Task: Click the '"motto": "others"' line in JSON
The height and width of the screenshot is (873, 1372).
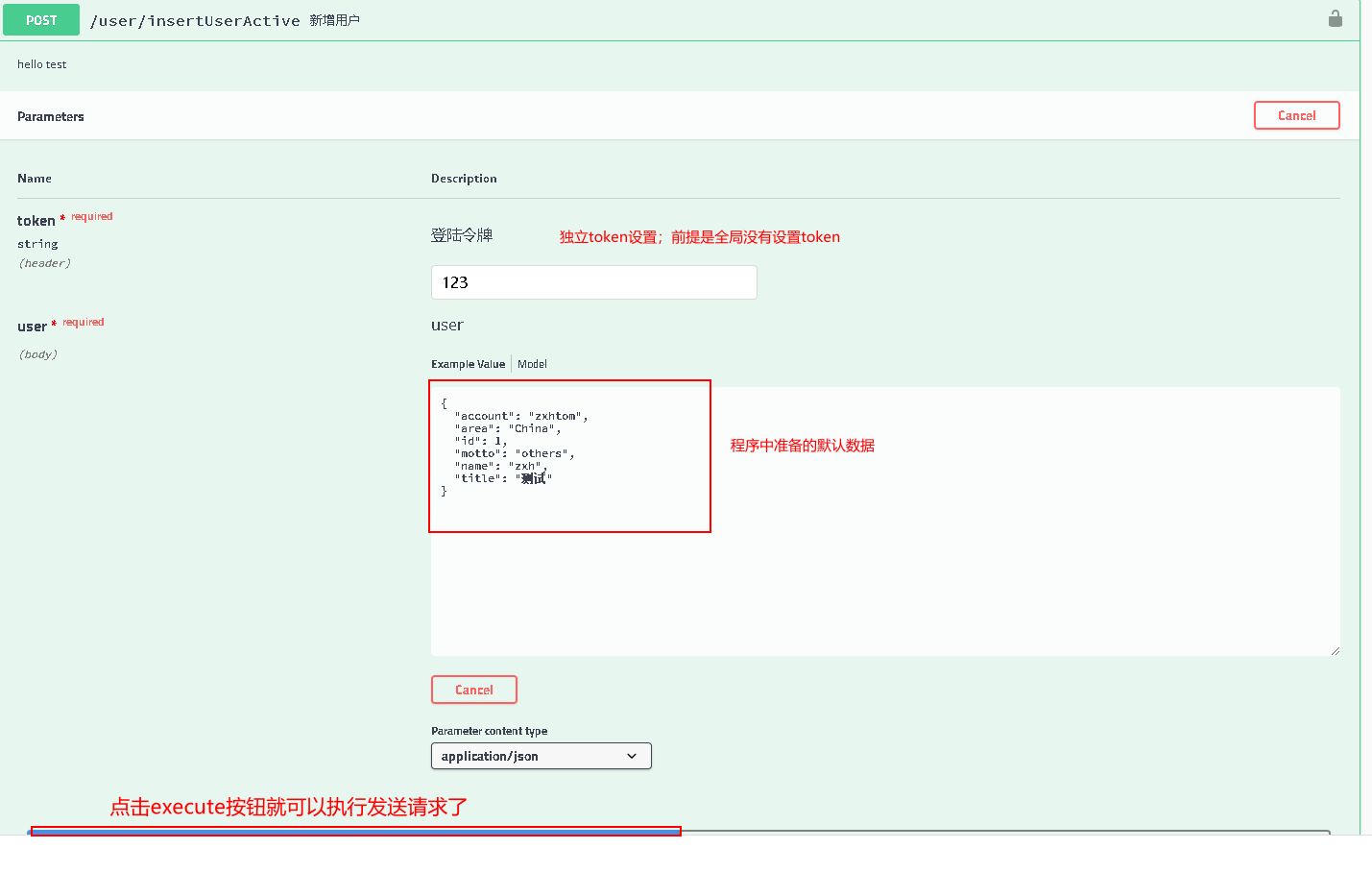Action: tap(515, 453)
